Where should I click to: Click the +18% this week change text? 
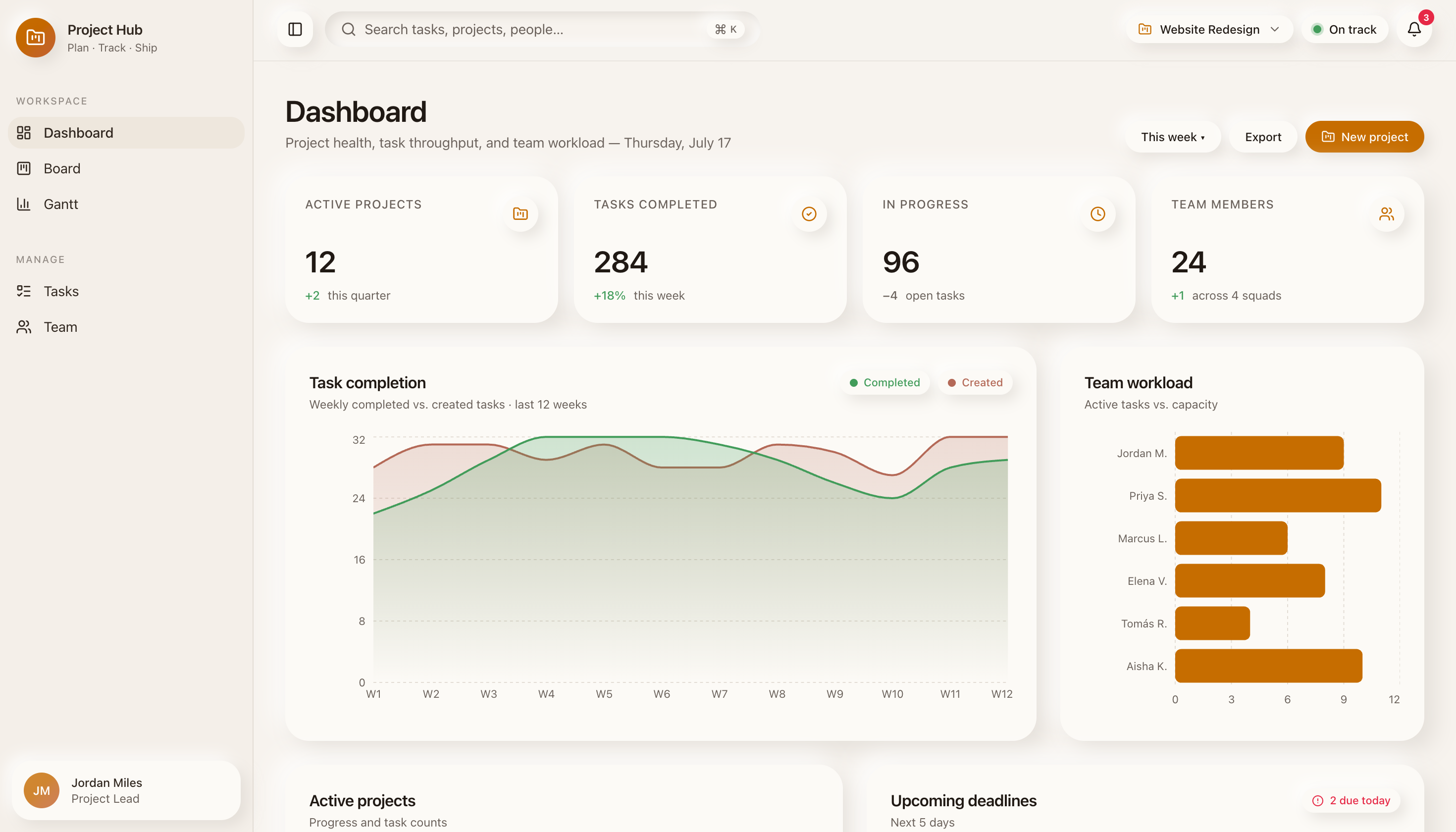tap(639, 296)
